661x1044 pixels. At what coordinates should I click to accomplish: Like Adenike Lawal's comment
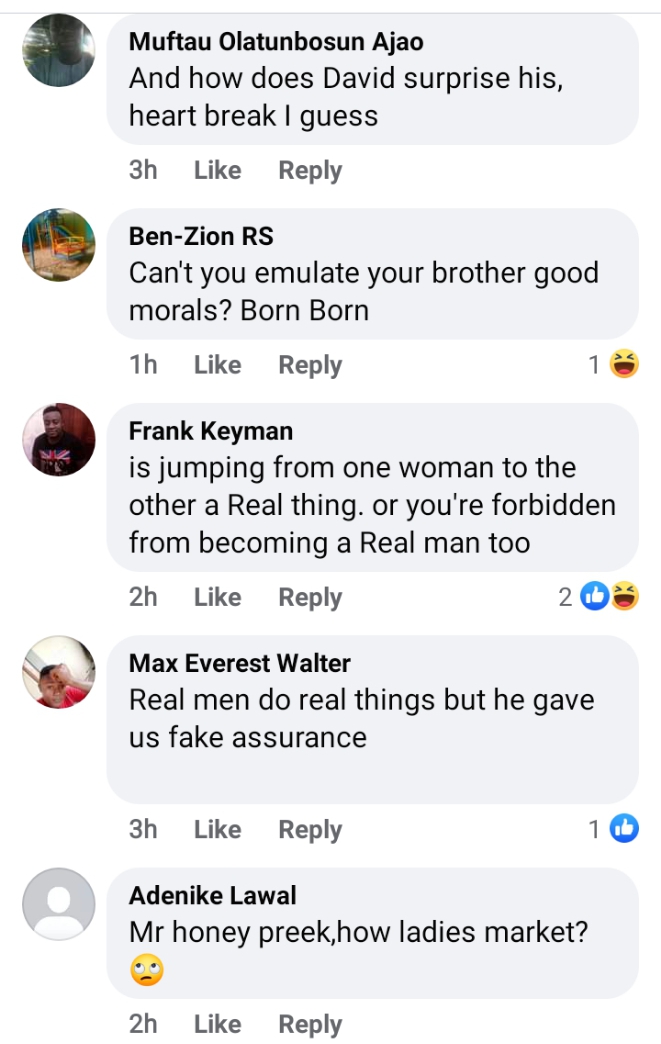coord(217,1024)
